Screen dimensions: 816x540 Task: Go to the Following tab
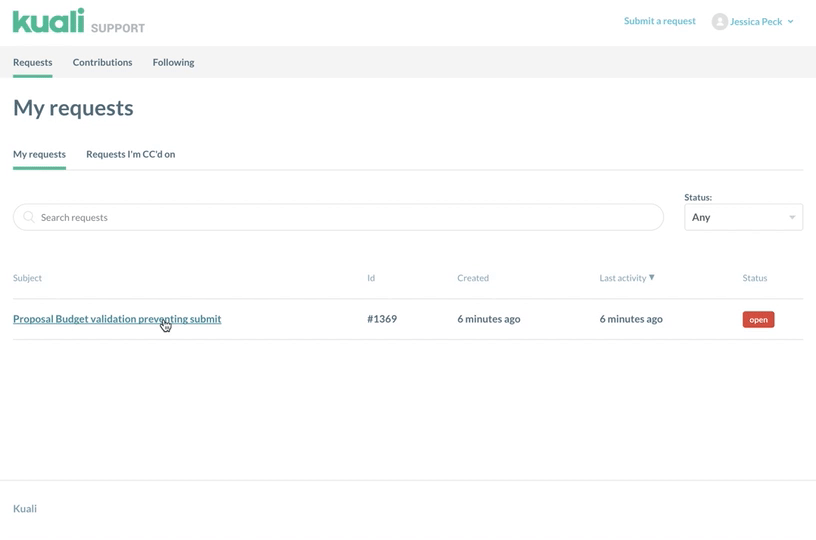pyautogui.click(x=173, y=62)
